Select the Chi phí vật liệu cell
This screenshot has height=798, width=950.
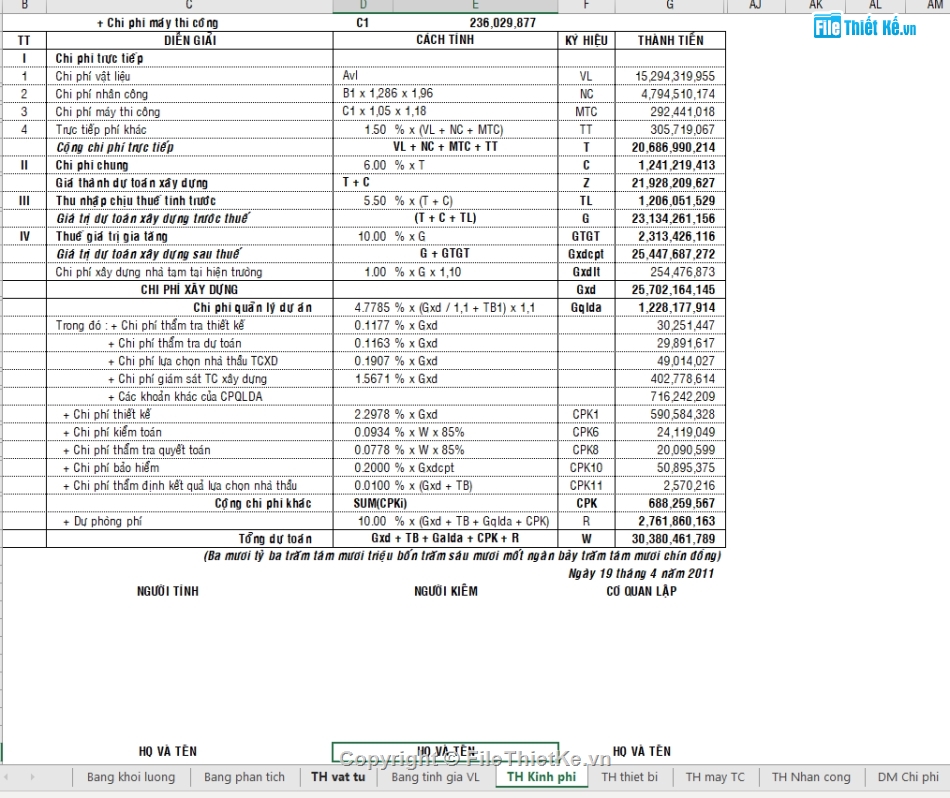click(190, 76)
